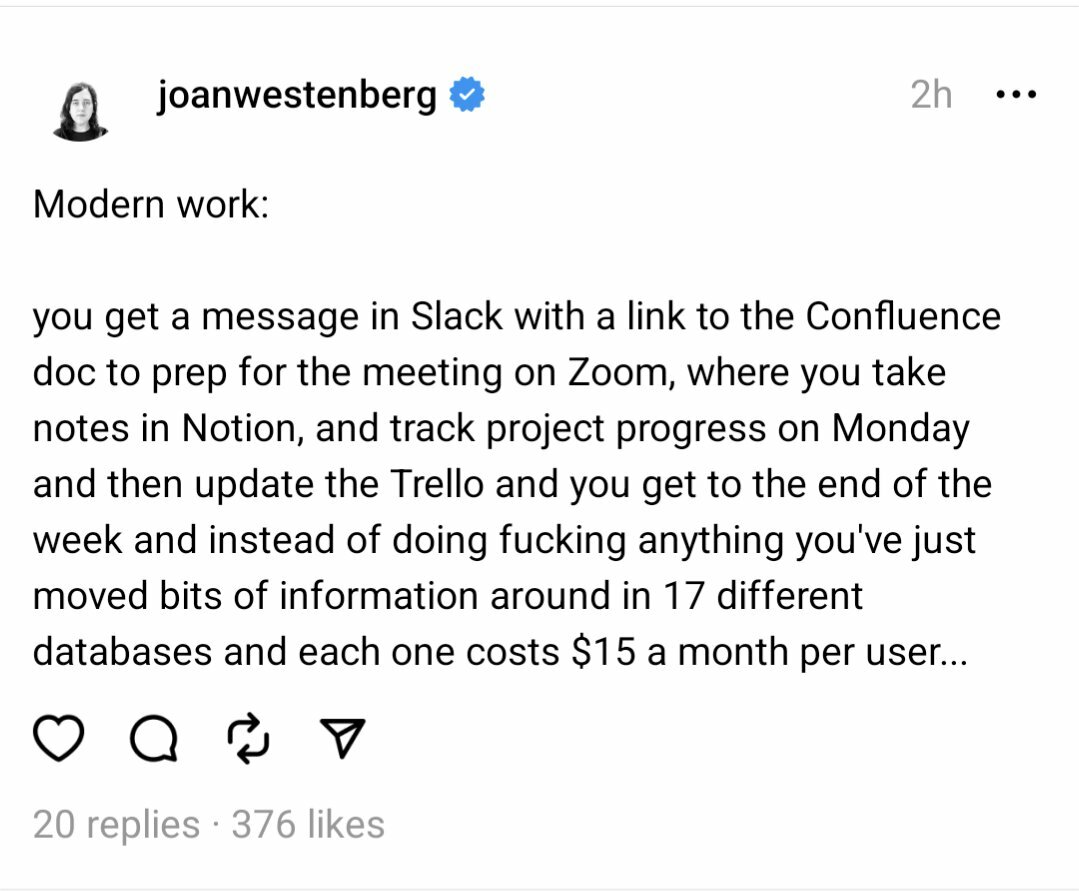Visit the joanwestenberg username link
The height and width of the screenshot is (891, 1079).
[x=297, y=96]
